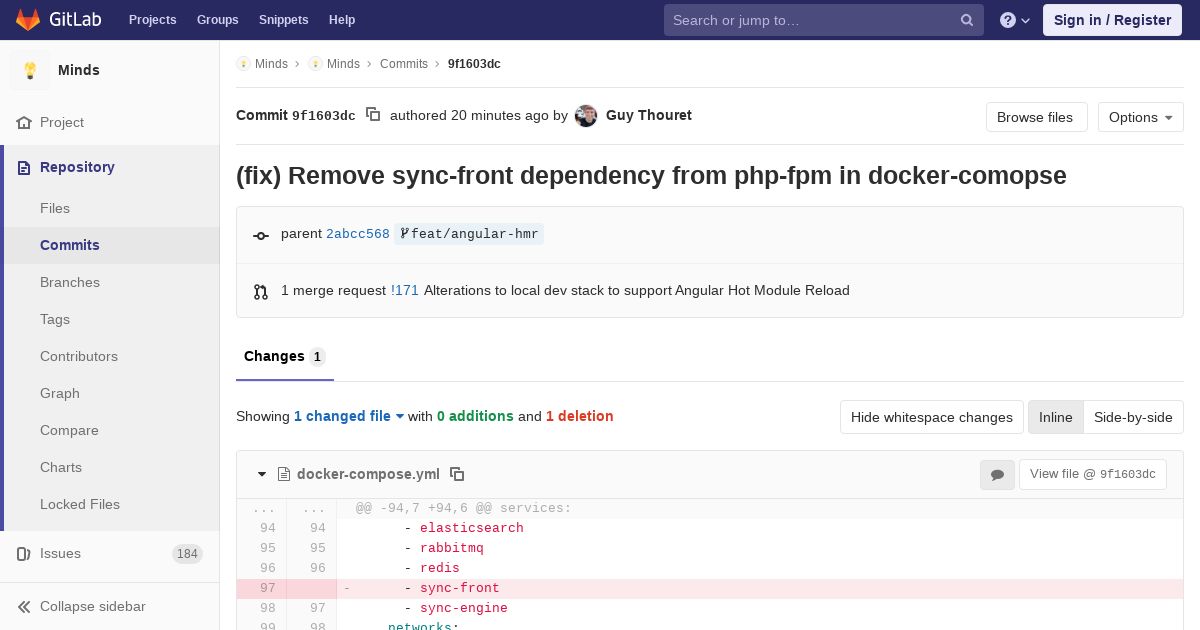The image size is (1200, 630).
Task: Click the 184 issues count badge
Action: (187, 554)
